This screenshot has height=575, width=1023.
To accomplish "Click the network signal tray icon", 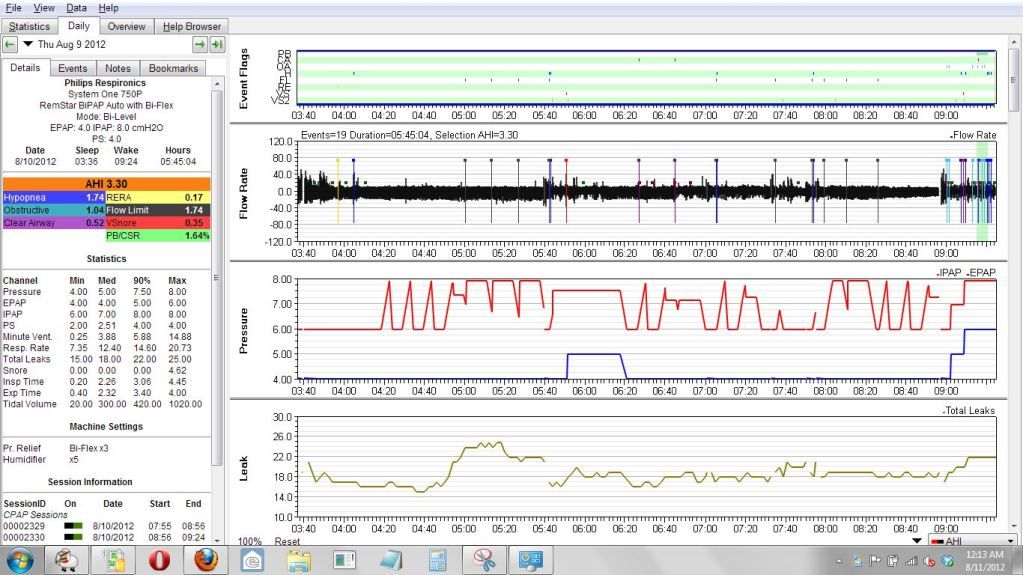I will 911,561.
